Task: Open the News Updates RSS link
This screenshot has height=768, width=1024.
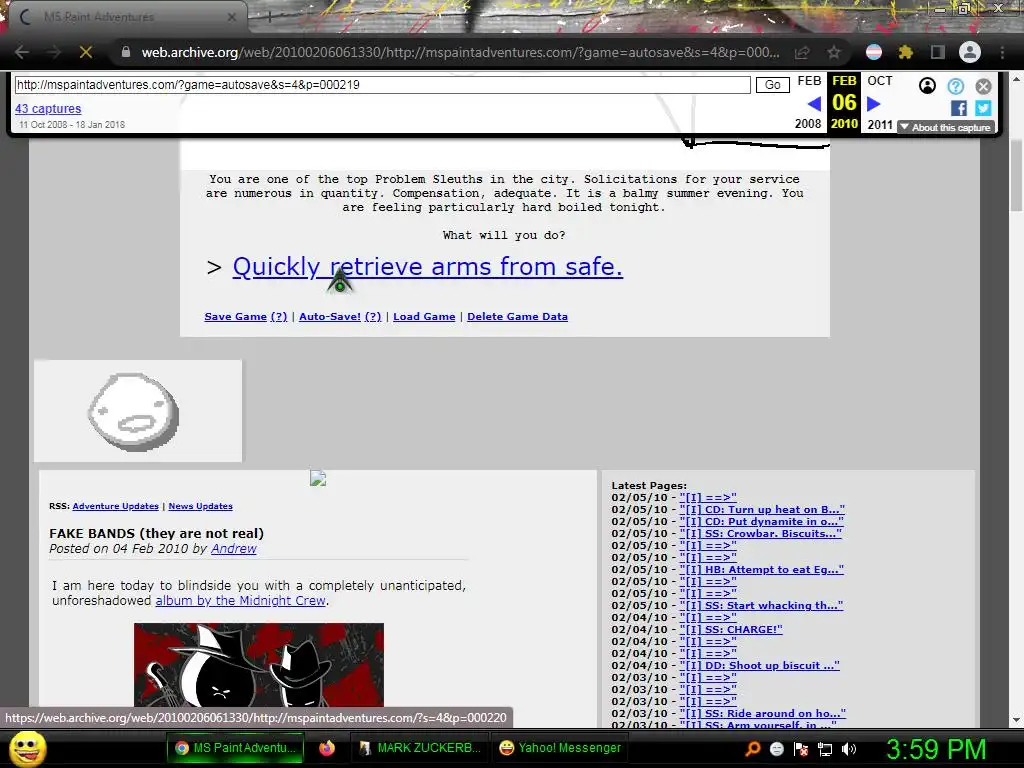Action: click(x=200, y=506)
